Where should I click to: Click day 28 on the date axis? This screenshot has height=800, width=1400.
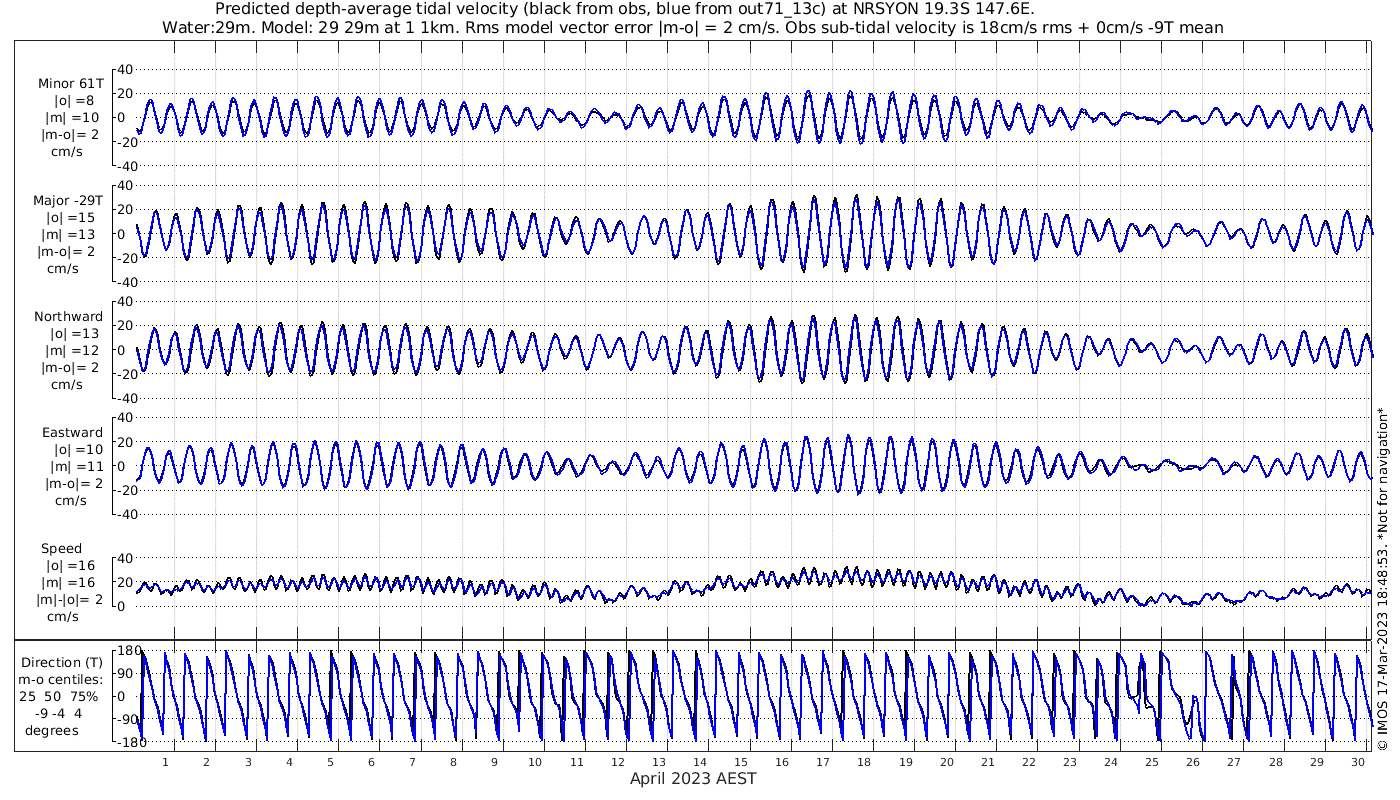pos(1276,762)
